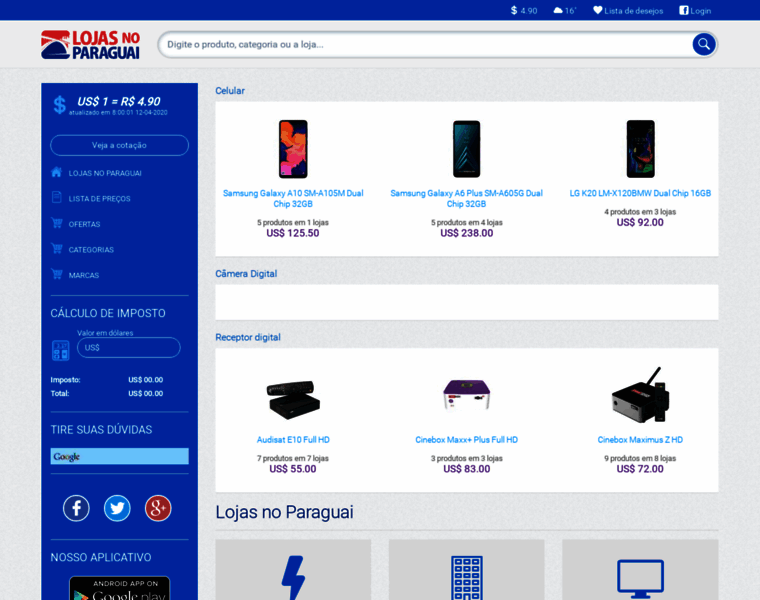Open the Facebook social icon
The width and height of the screenshot is (760, 600).
(x=76, y=508)
